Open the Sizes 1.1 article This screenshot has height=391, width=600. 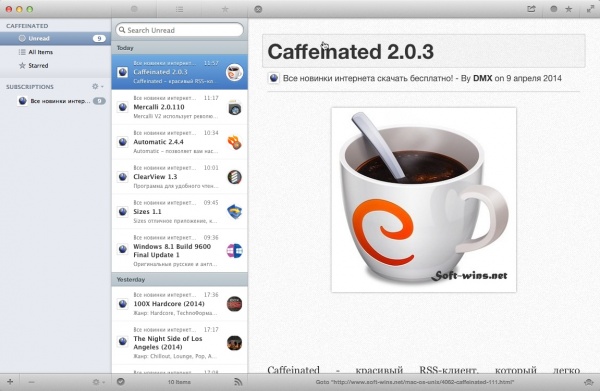click(179, 212)
